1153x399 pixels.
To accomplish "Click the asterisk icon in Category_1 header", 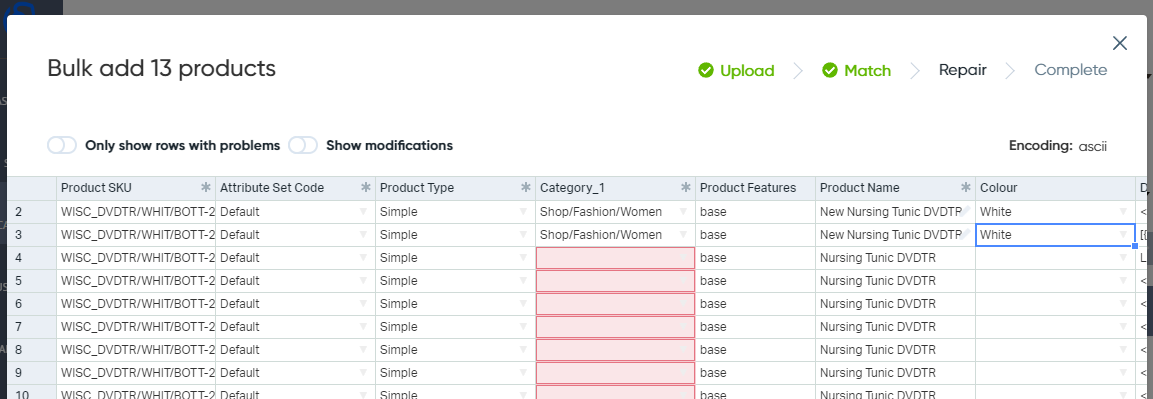I will 686,188.
